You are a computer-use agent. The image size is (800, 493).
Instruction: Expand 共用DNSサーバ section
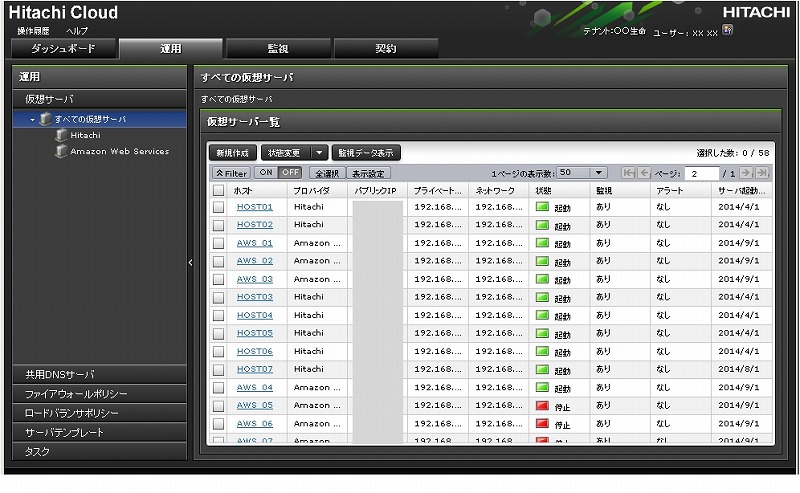click(99, 375)
